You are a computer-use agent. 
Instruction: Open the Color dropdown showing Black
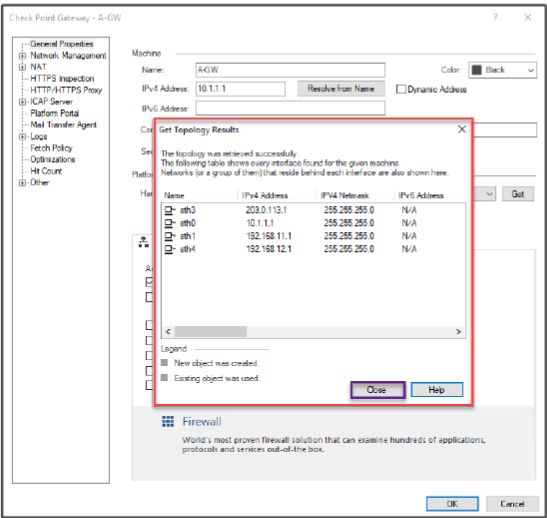pos(502,70)
